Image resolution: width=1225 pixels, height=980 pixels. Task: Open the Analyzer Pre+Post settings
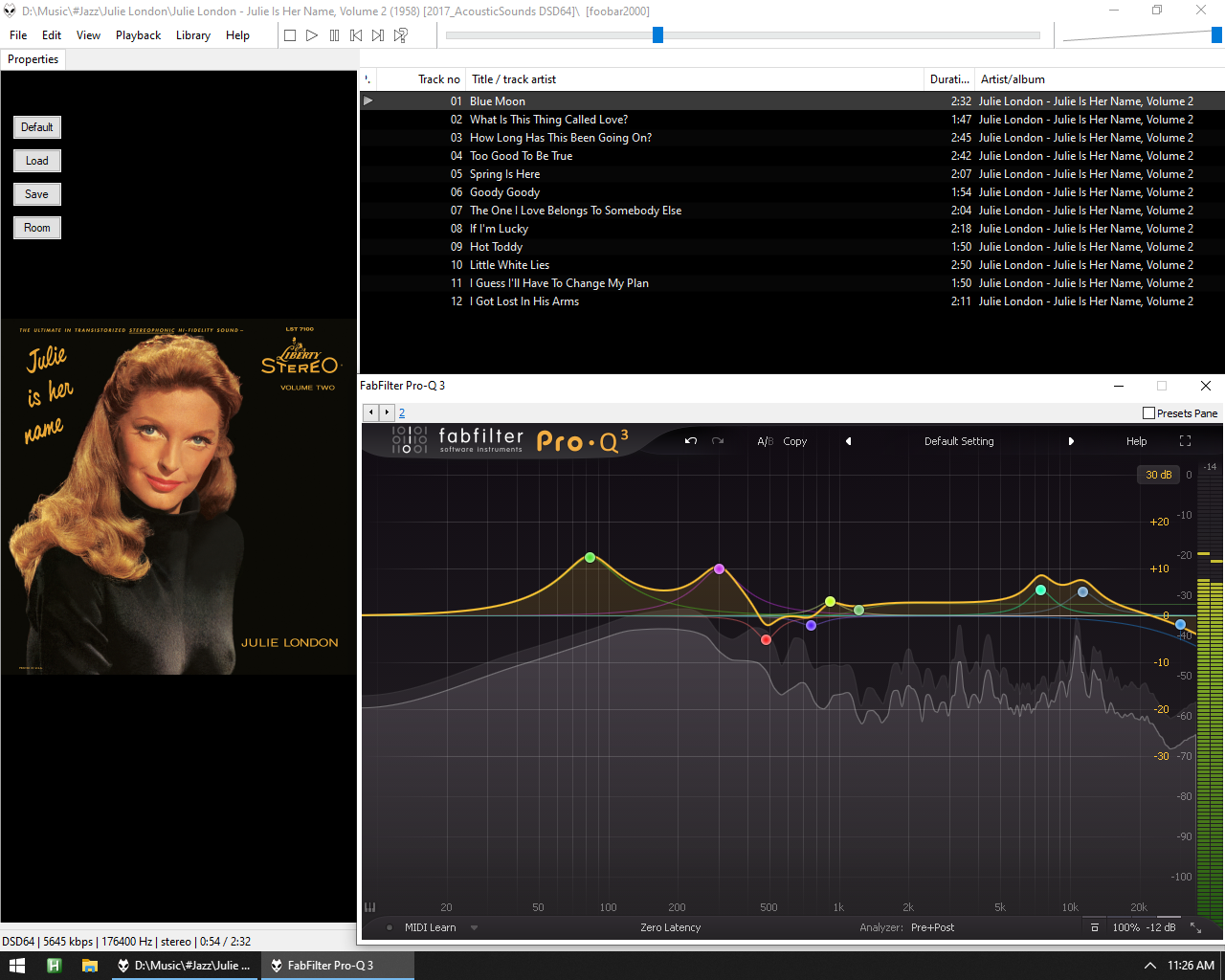click(932, 927)
